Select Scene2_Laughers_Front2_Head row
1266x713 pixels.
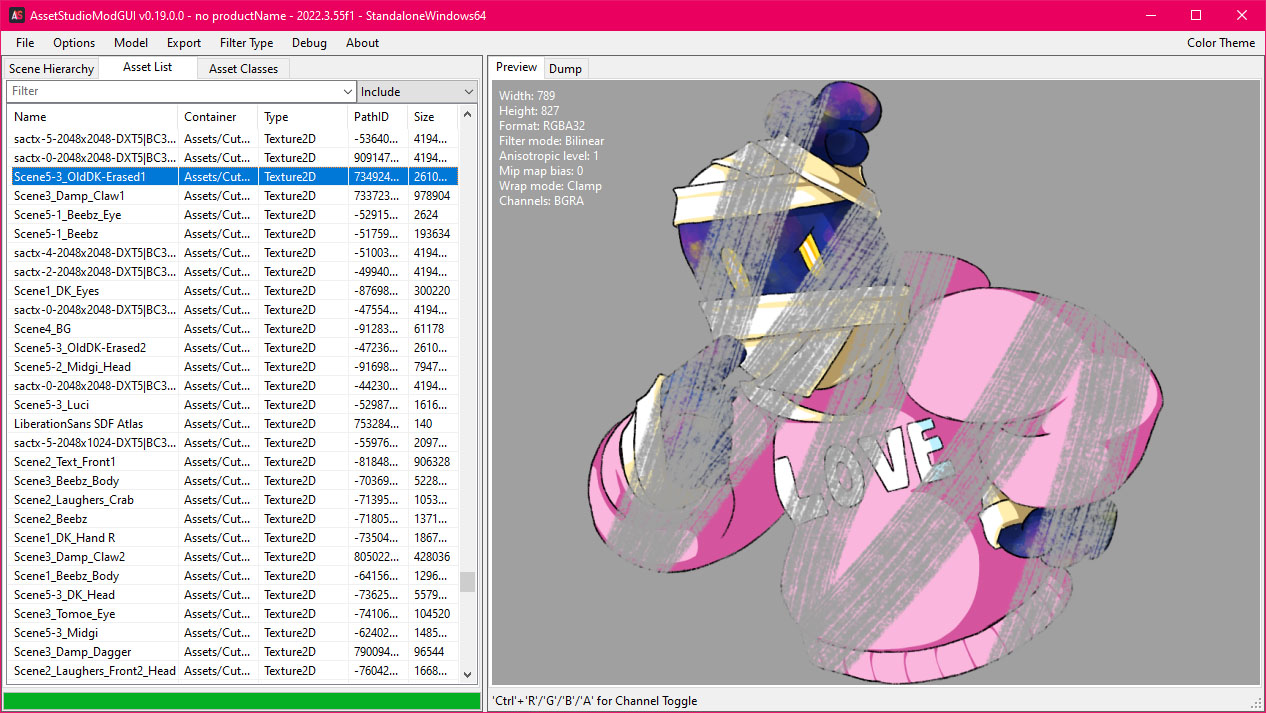tap(234, 671)
